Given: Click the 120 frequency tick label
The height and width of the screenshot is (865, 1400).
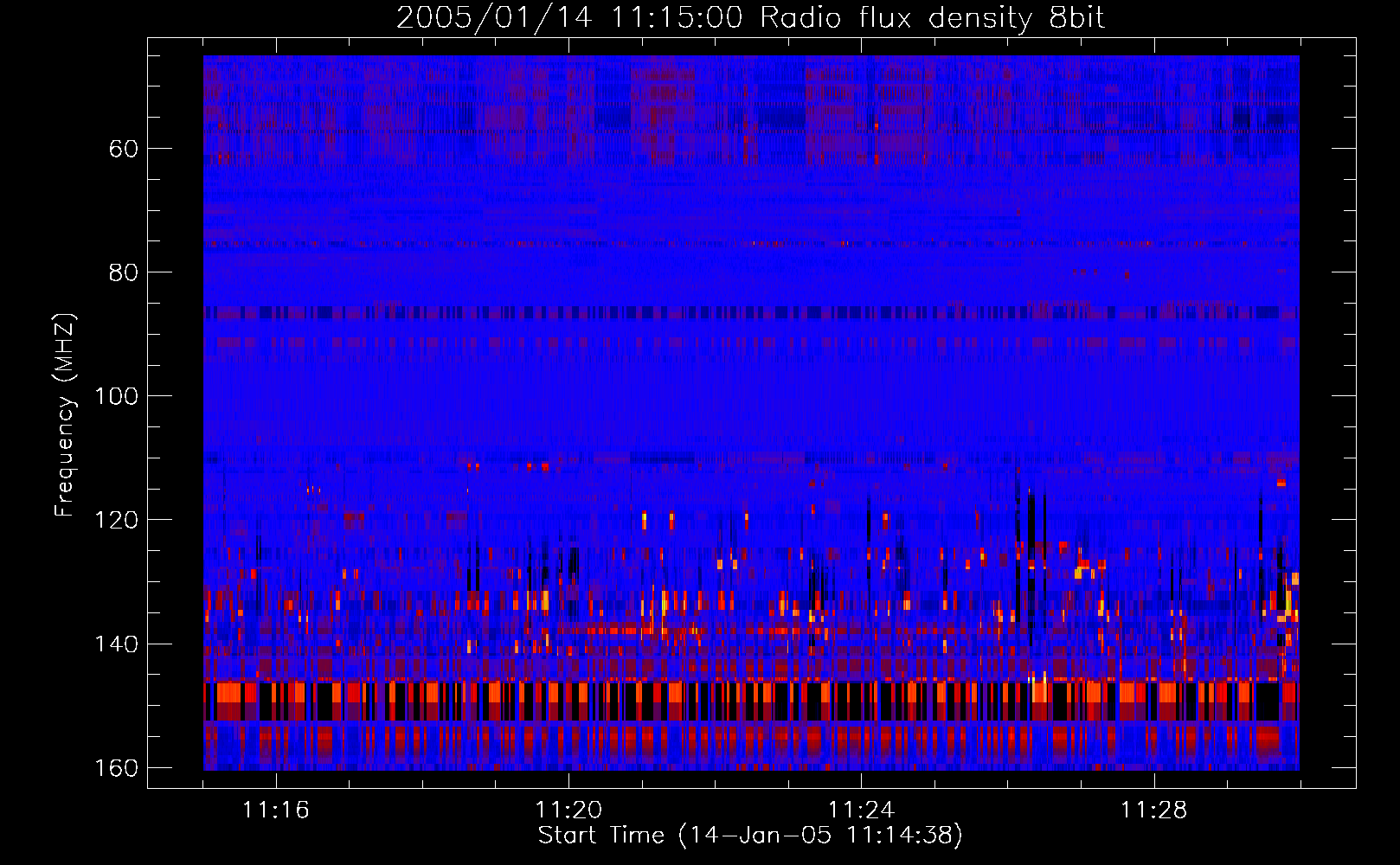Looking at the screenshot, I should coord(116,520).
